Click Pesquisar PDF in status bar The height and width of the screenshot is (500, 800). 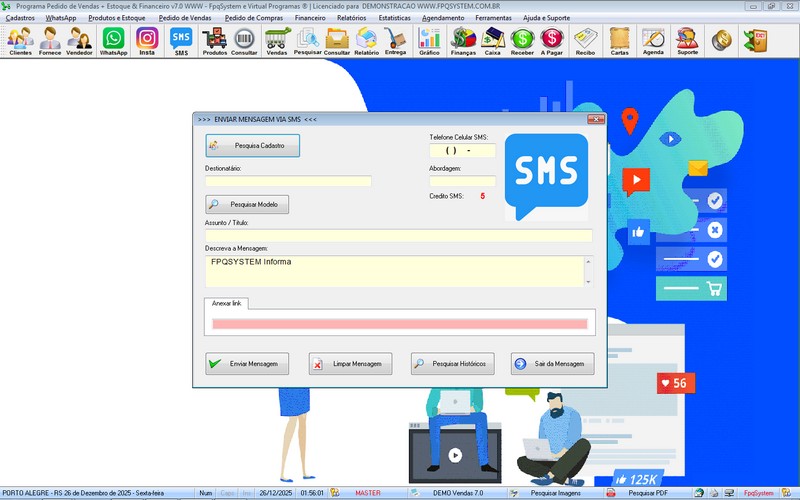648,493
